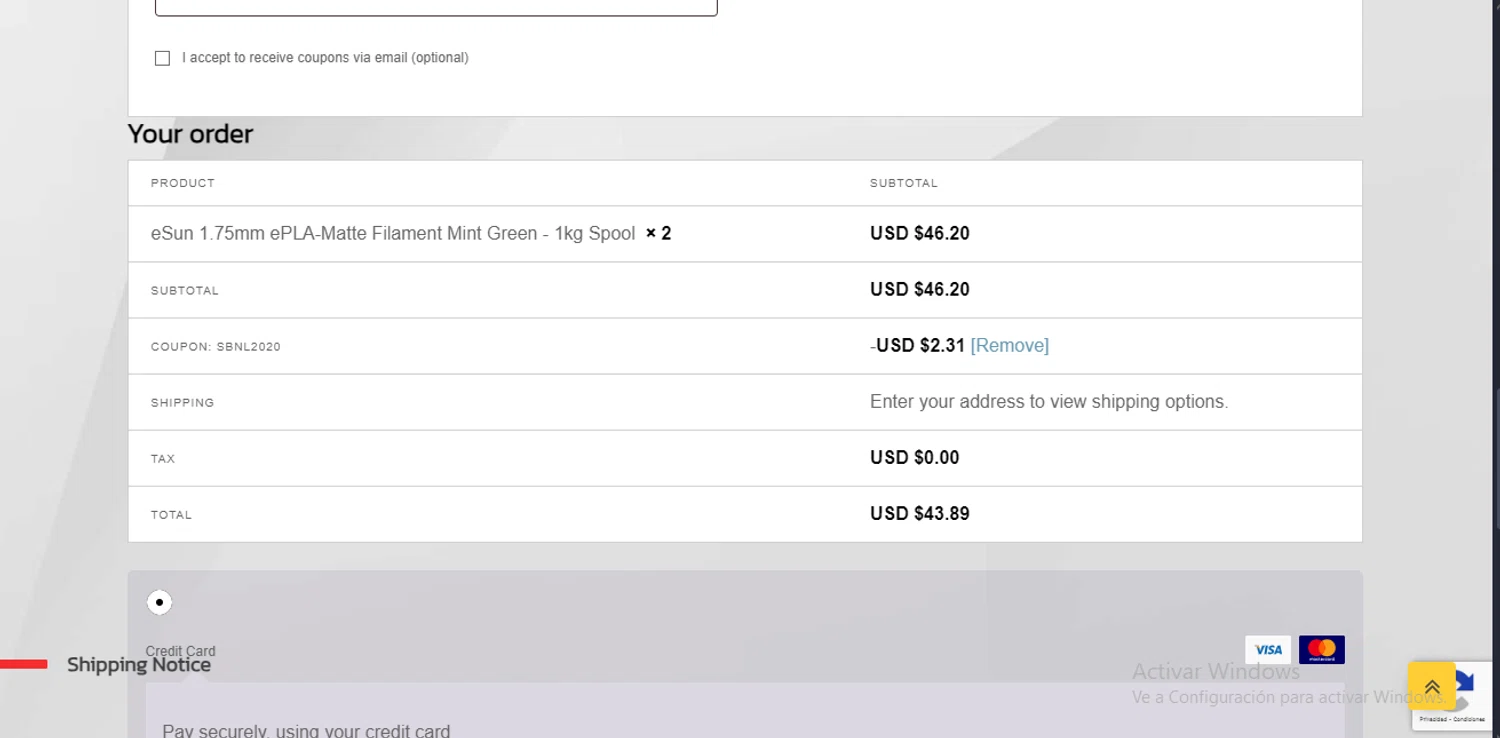The width and height of the screenshot is (1500, 738).
Task: Click the quantity × 2 text
Action: (x=658, y=233)
